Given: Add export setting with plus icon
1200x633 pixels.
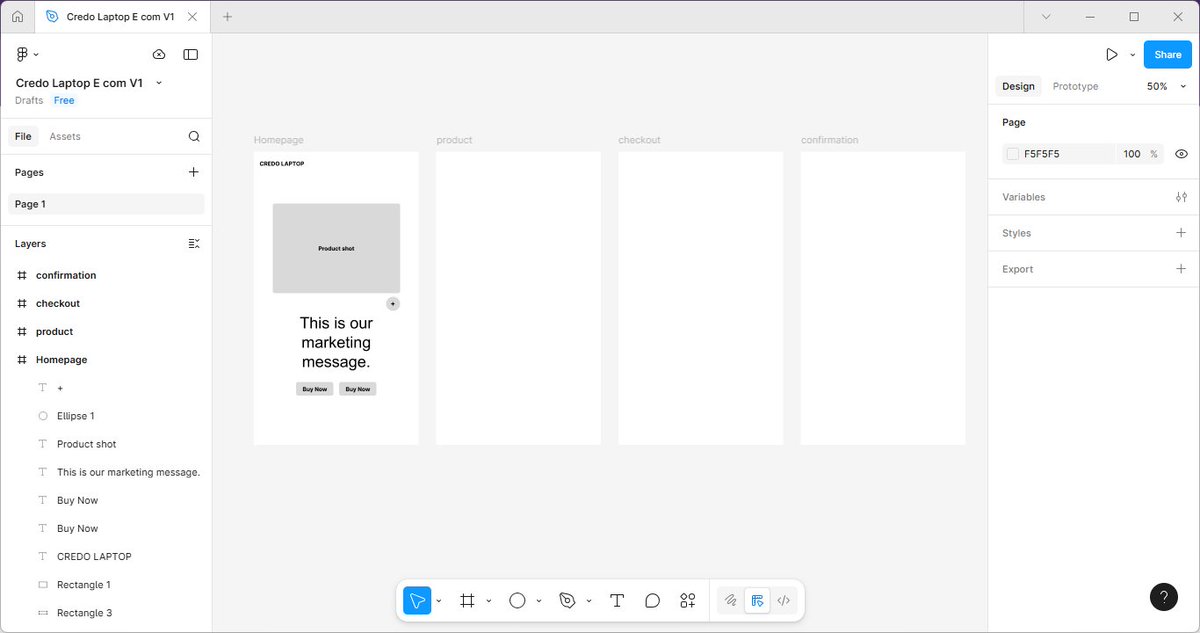Looking at the screenshot, I should tap(1181, 269).
